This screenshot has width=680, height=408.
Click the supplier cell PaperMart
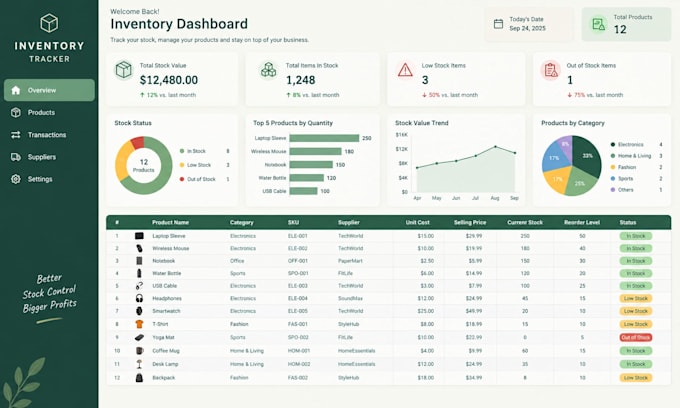click(x=350, y=261)
